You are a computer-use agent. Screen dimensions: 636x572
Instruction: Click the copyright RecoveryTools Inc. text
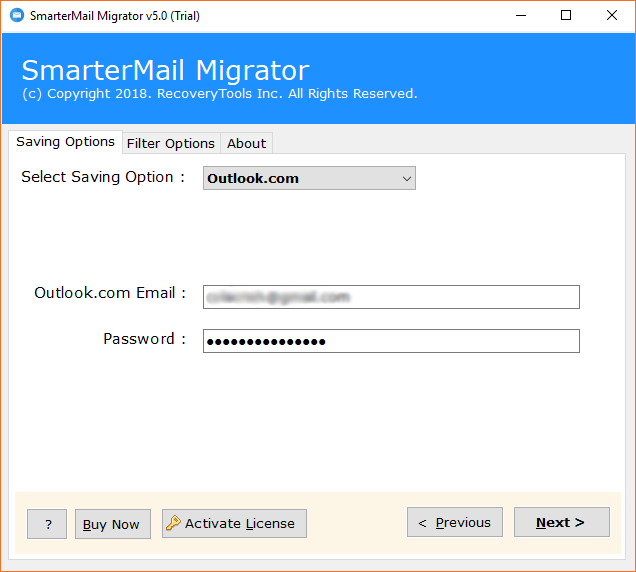(x=219, y=94)
